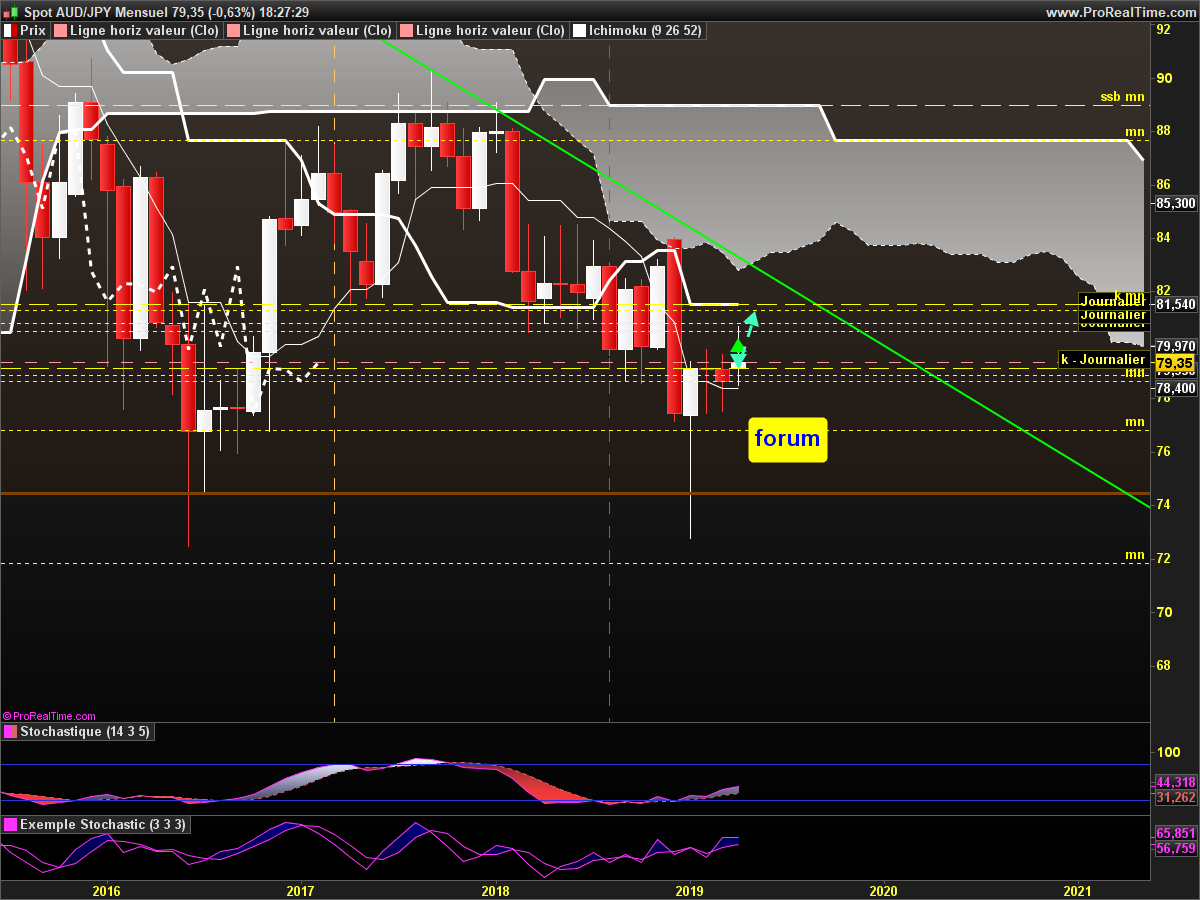The width and height of the screenshot is (1200, 900).
Task: Click the highlighted 79,35 current price tag
Action: [x=1175, y=362]
